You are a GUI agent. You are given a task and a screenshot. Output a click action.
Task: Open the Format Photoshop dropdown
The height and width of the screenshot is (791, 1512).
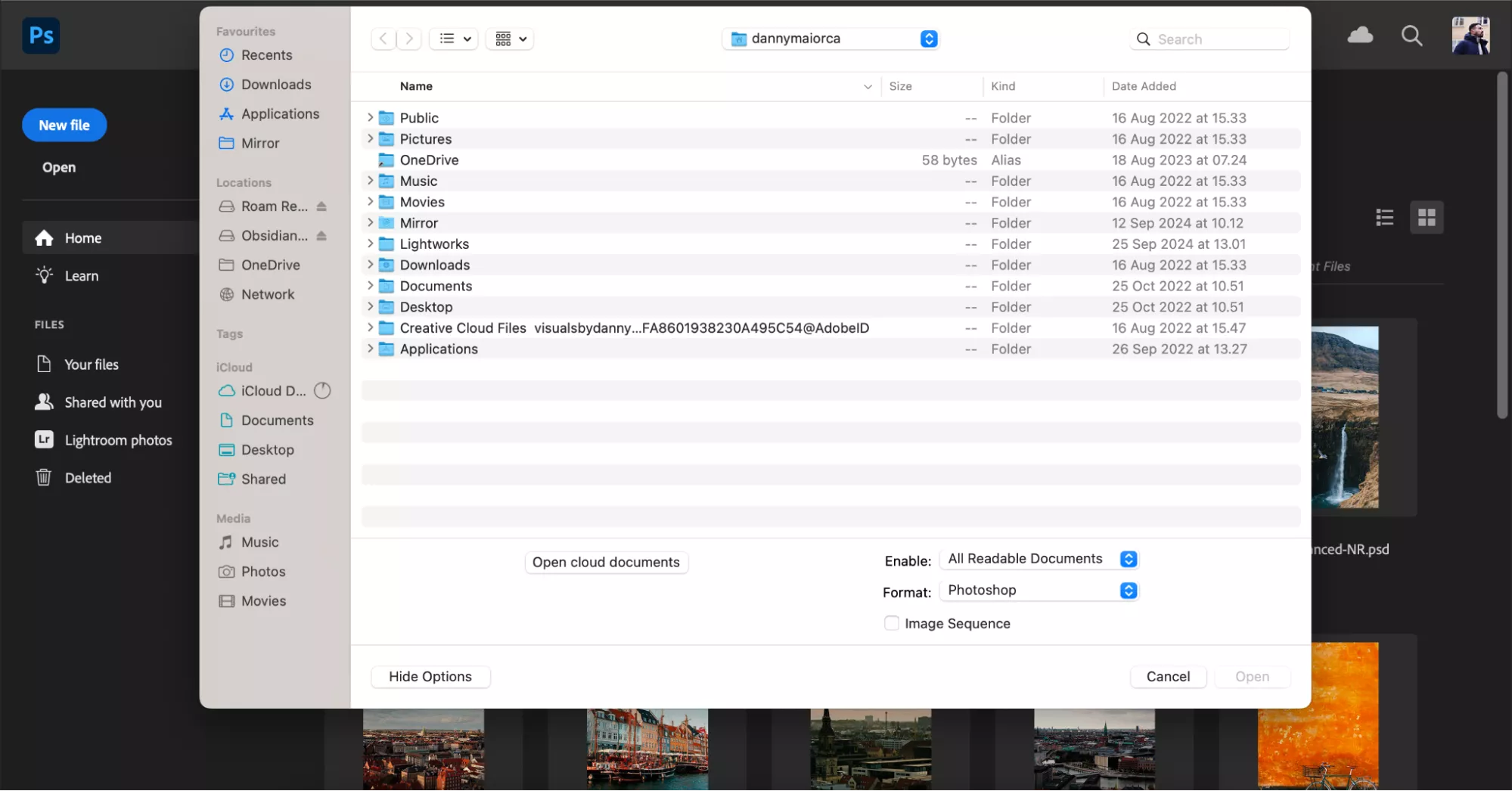tap(1039, 591)
